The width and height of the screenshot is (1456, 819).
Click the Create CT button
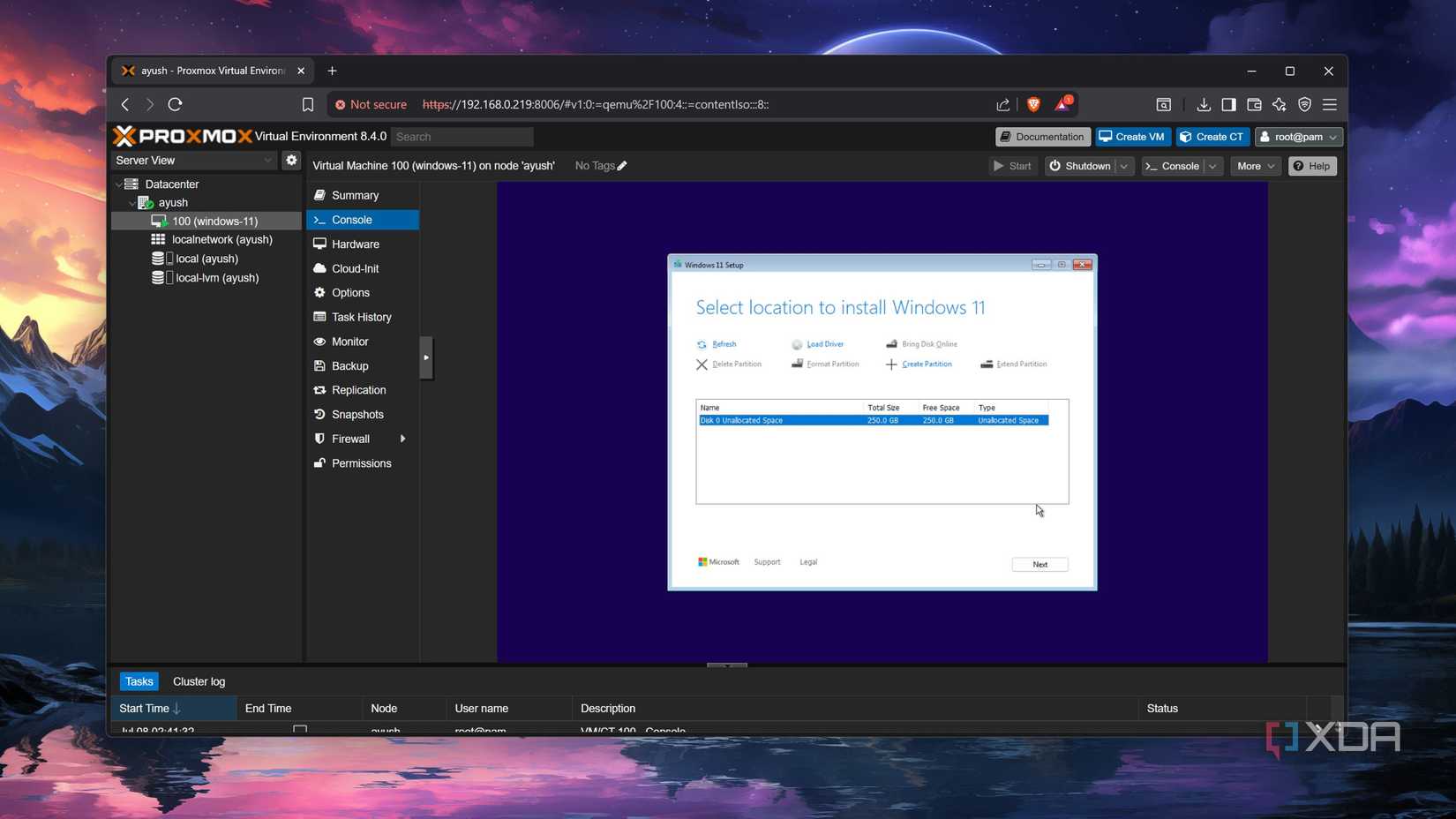point(1212,136)
